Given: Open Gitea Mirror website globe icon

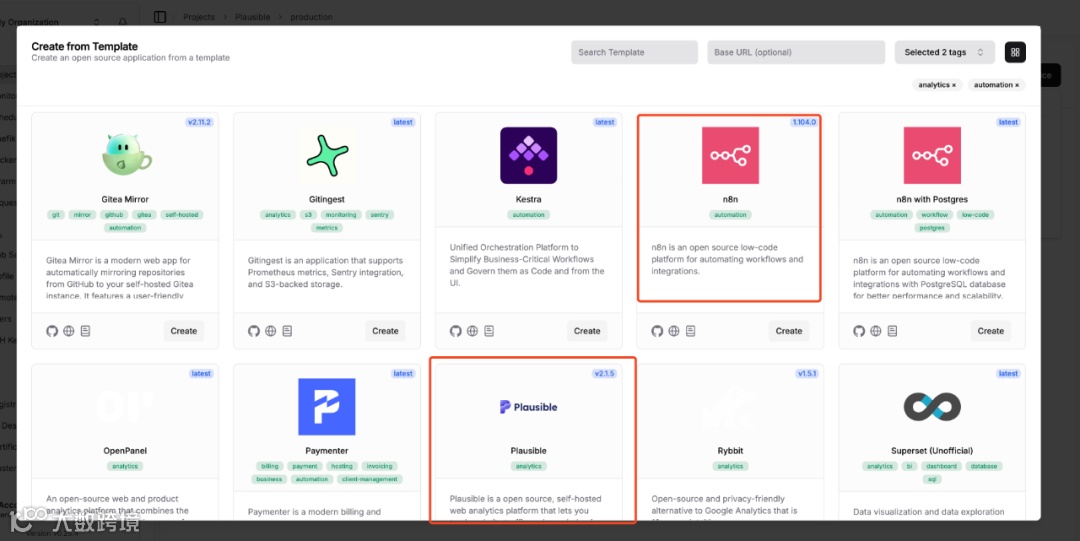Looking at the screenshot, I should (69, 331).
